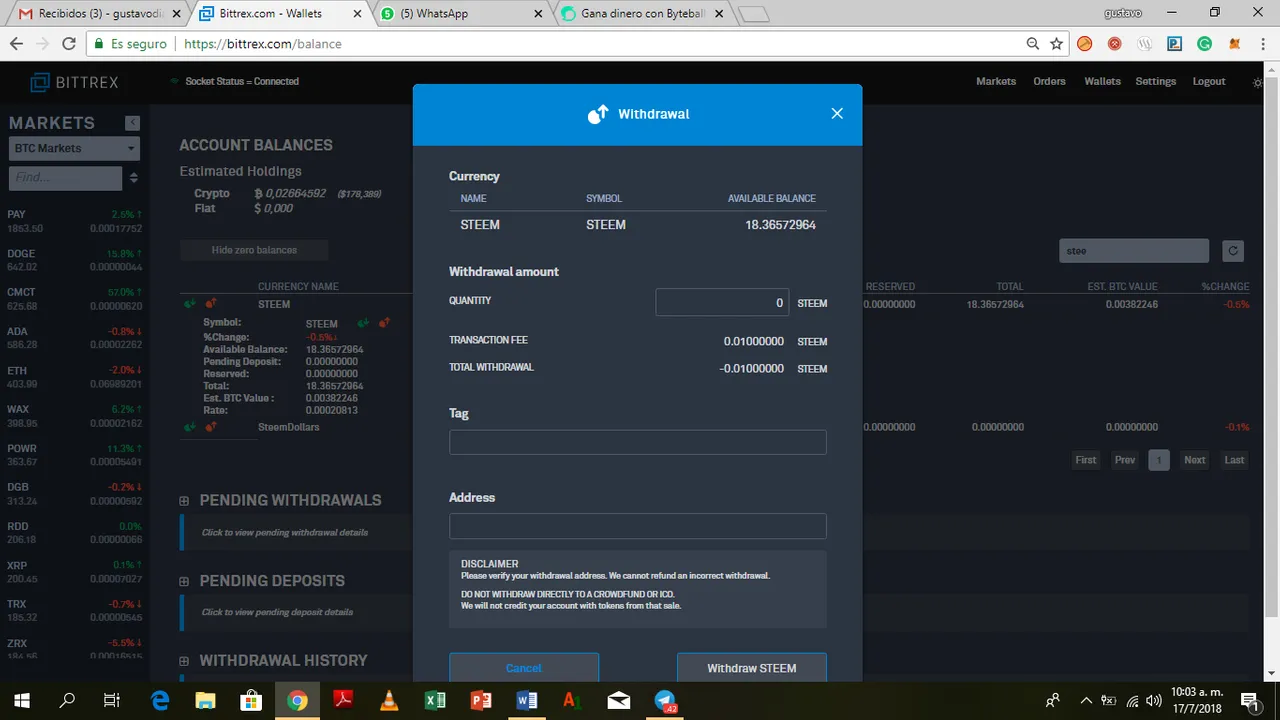Screen dimensions: 1280x720
Task: Toggle the day/night theme sun icon
Action: pos(1258,82)
